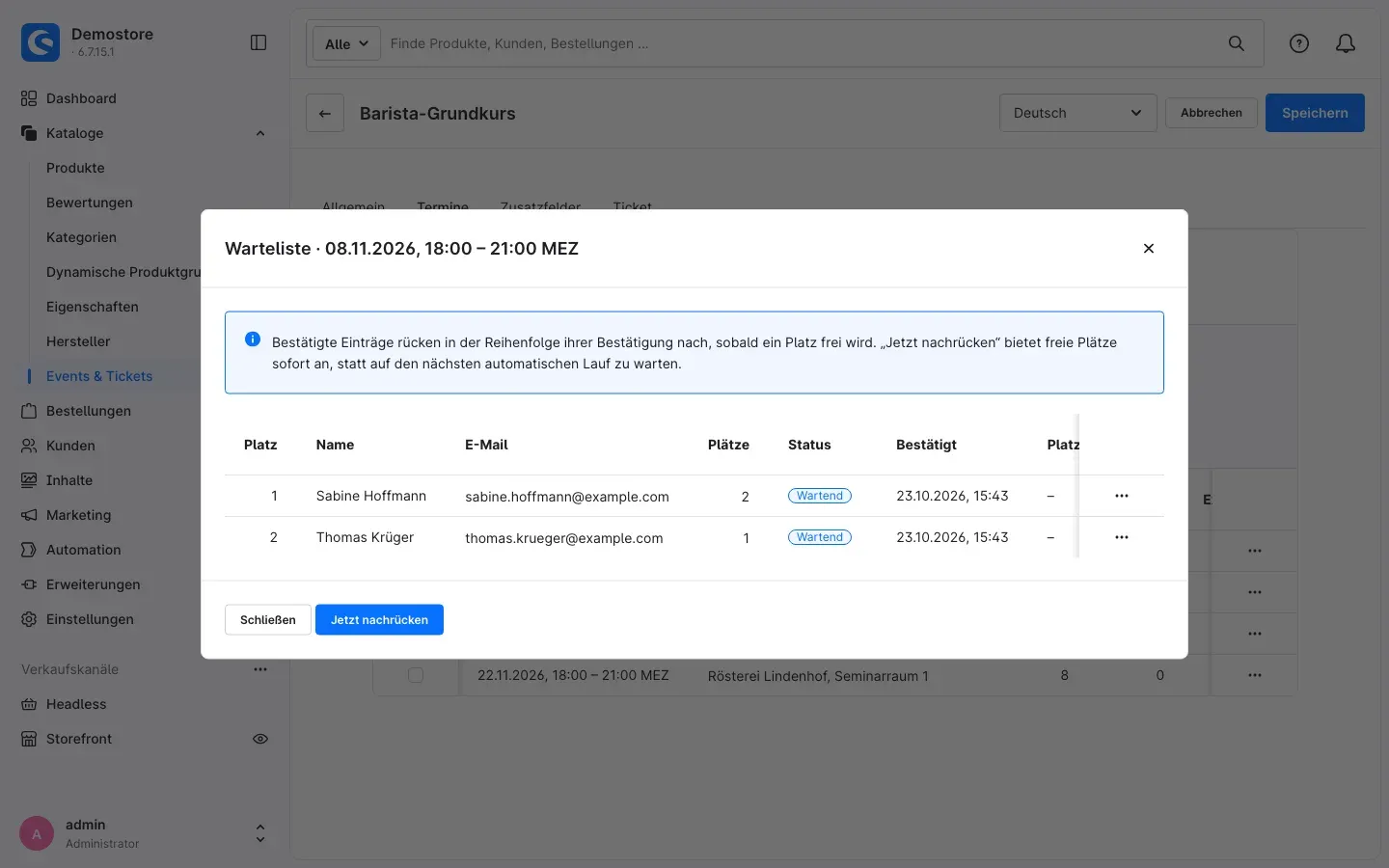Open the help center question mark icon
1389x868 pixels.
point(1299,43)
